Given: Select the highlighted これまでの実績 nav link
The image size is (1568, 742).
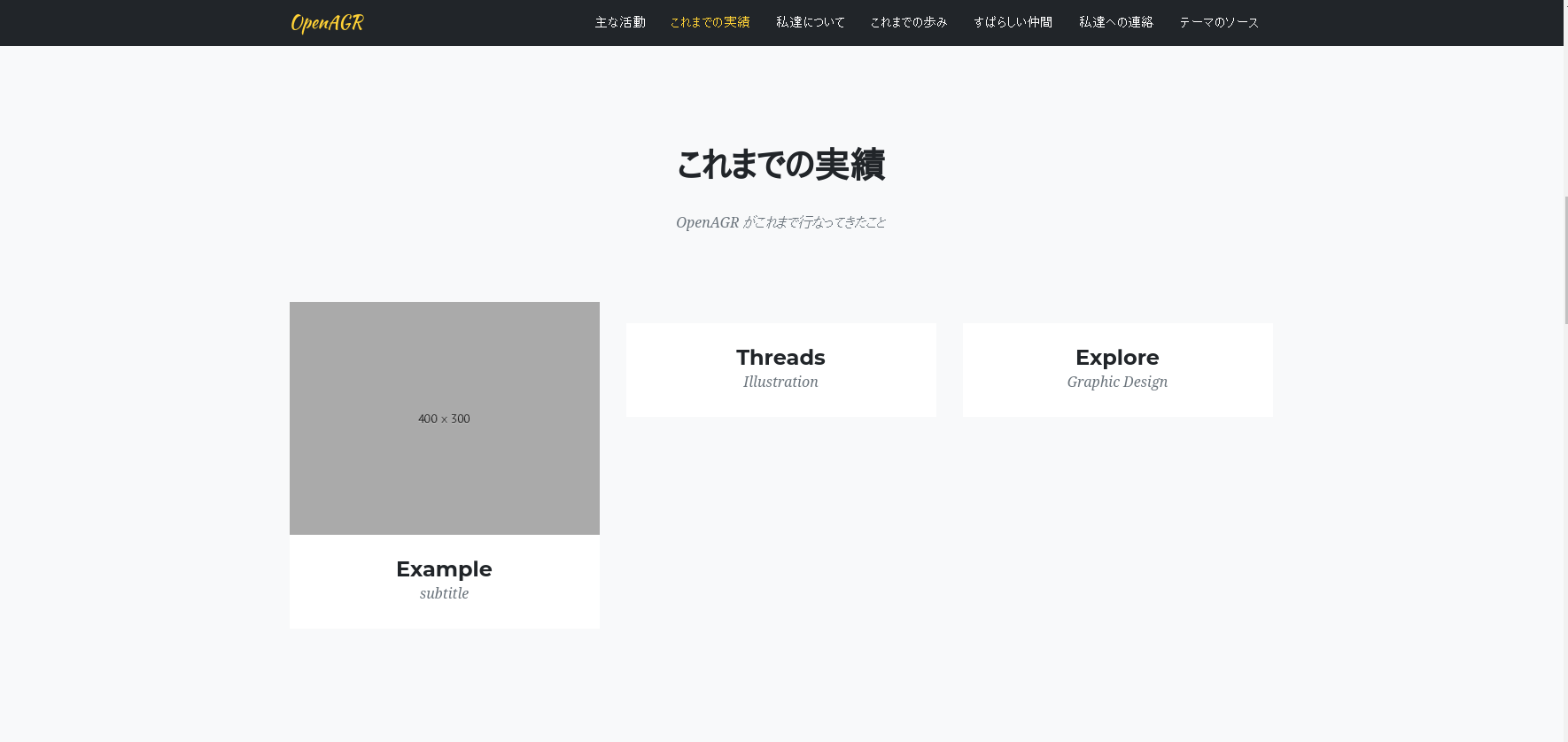Looking at the screenshot, I should click(x=710, y=22).
